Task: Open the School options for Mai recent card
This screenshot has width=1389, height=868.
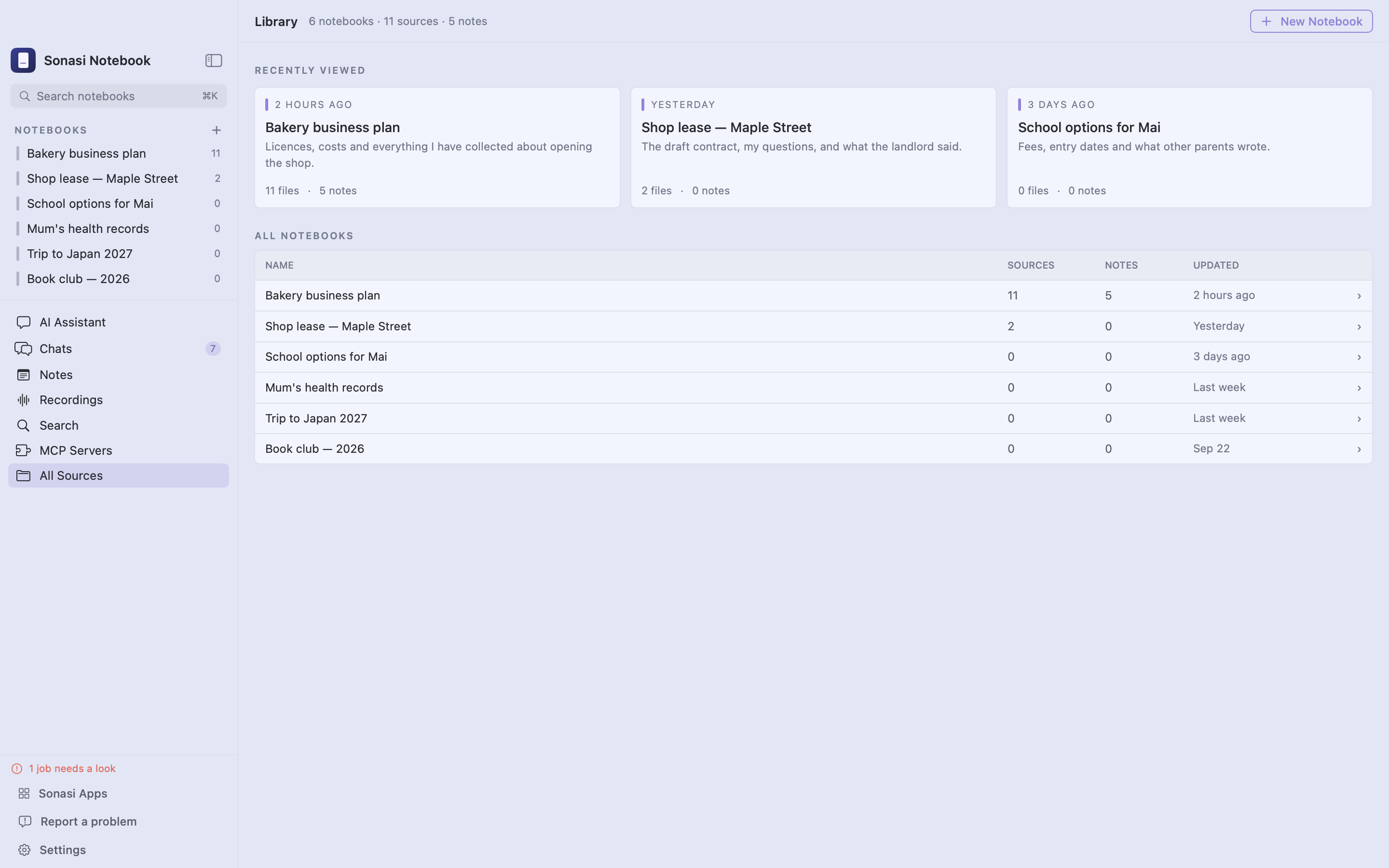Action: click(x=1189, y=148)
